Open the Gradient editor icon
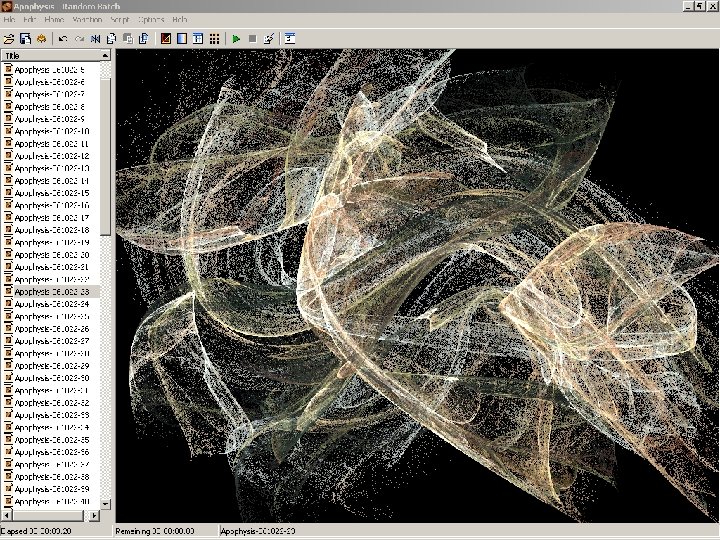 point(181,39)
